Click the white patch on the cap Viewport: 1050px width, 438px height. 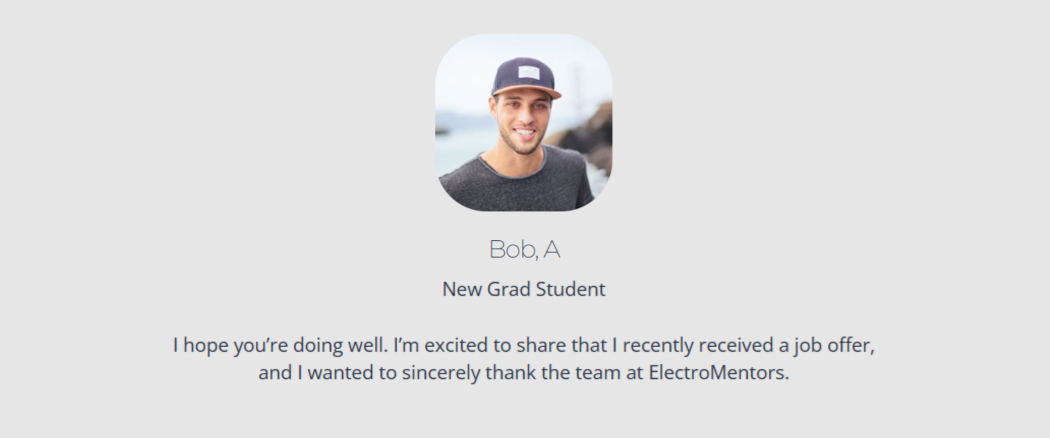coord(529,72)
